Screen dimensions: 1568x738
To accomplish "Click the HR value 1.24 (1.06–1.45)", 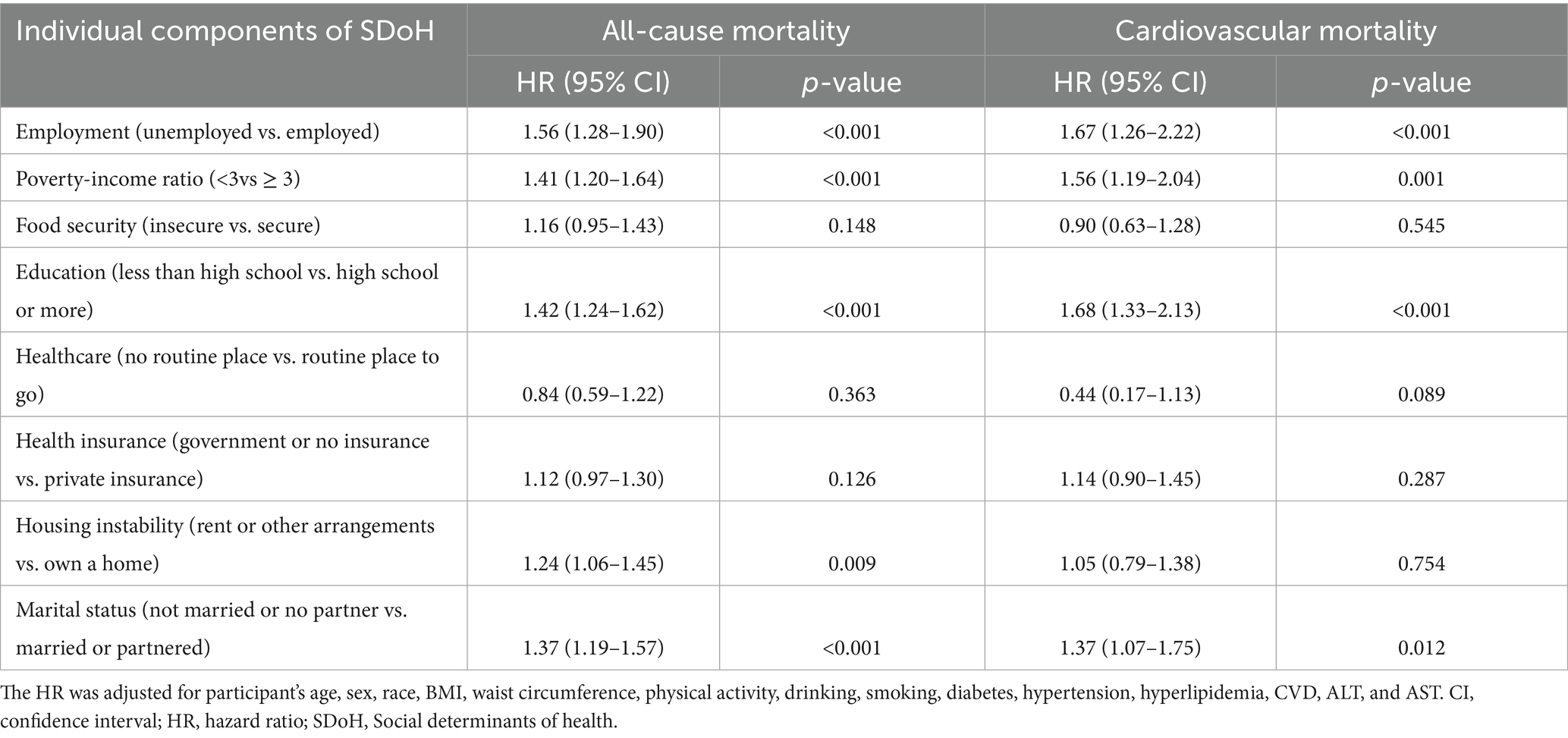I will tap(593, 564).
